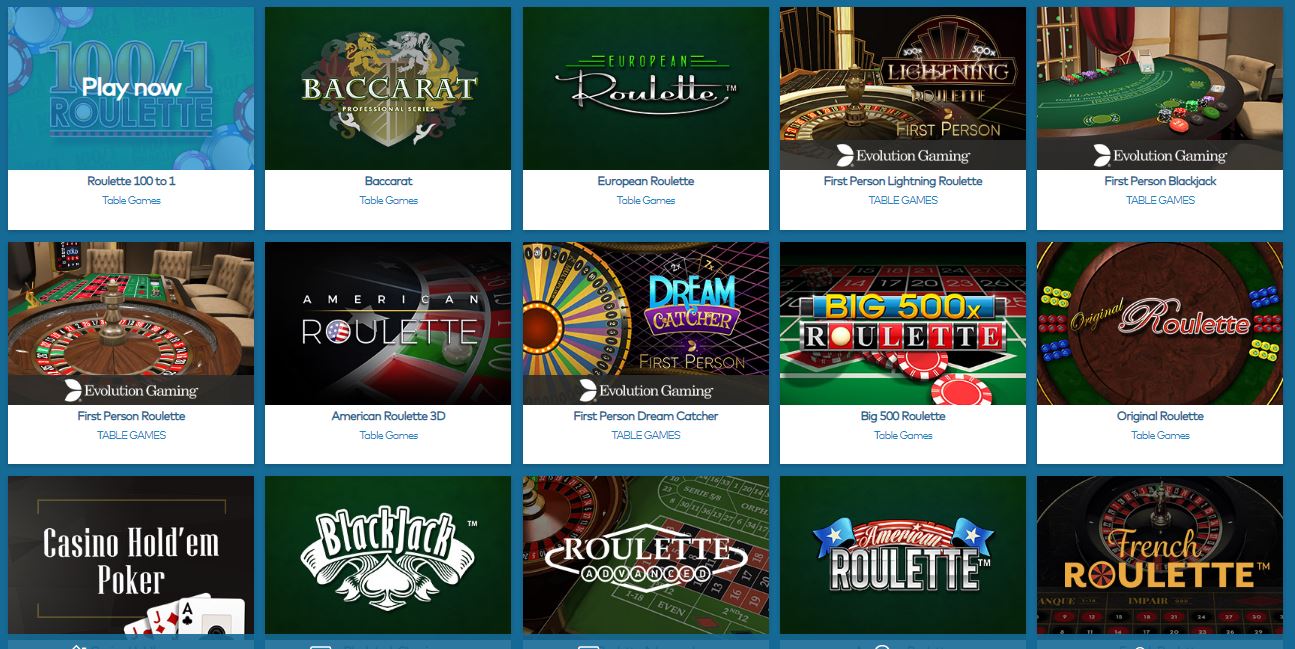Screen dimensions: 1295x649
Task: Open American Roulette 3D thumbnail
Action: point(388,323)
